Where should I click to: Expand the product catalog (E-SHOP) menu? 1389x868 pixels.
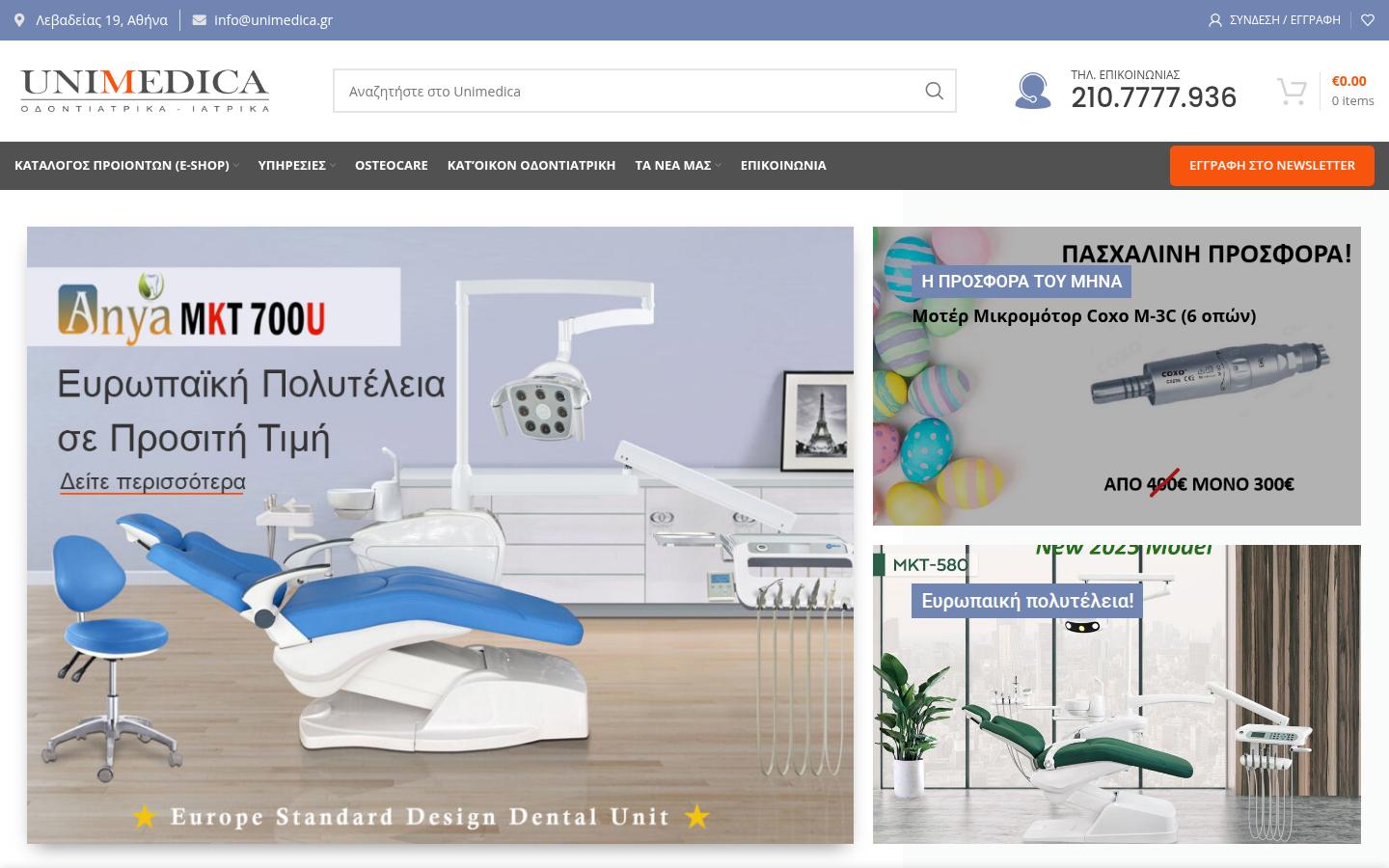tap(126, 166)
